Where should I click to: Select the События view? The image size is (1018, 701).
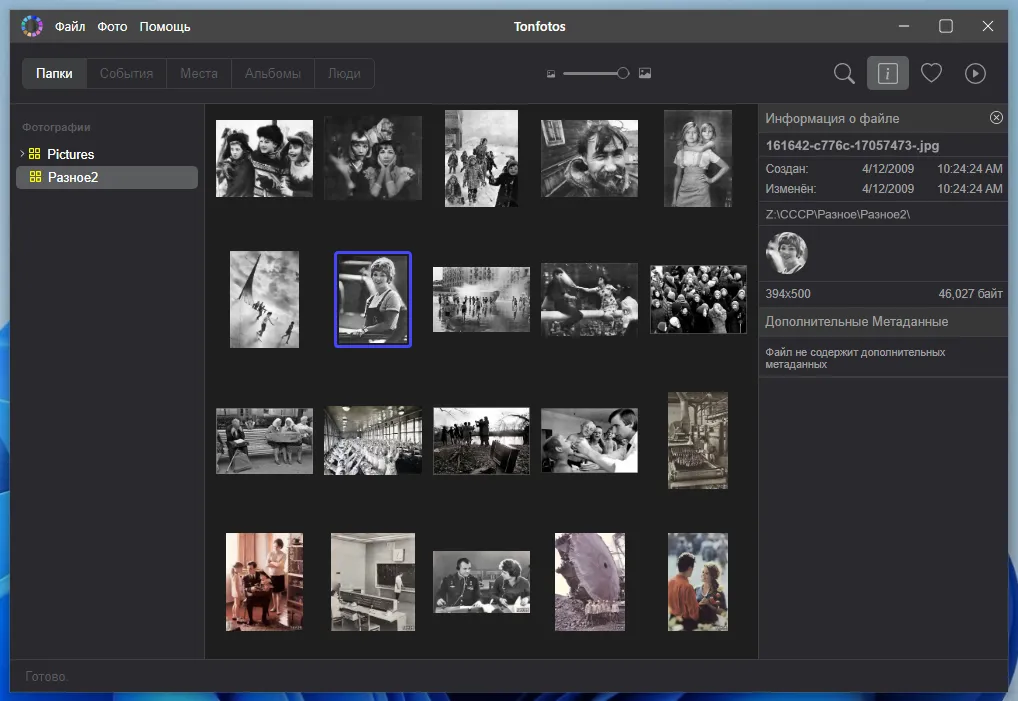click(126, 72)
